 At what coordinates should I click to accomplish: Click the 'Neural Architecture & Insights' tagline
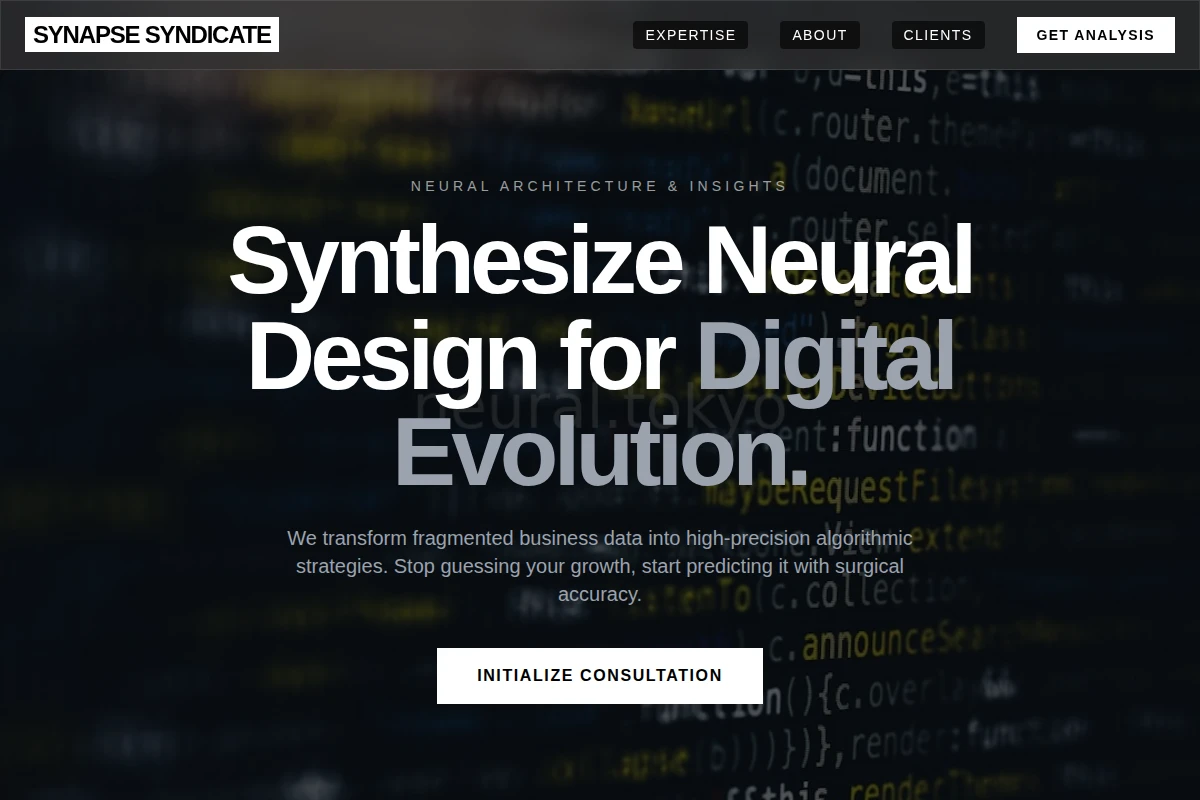(600, 186)
